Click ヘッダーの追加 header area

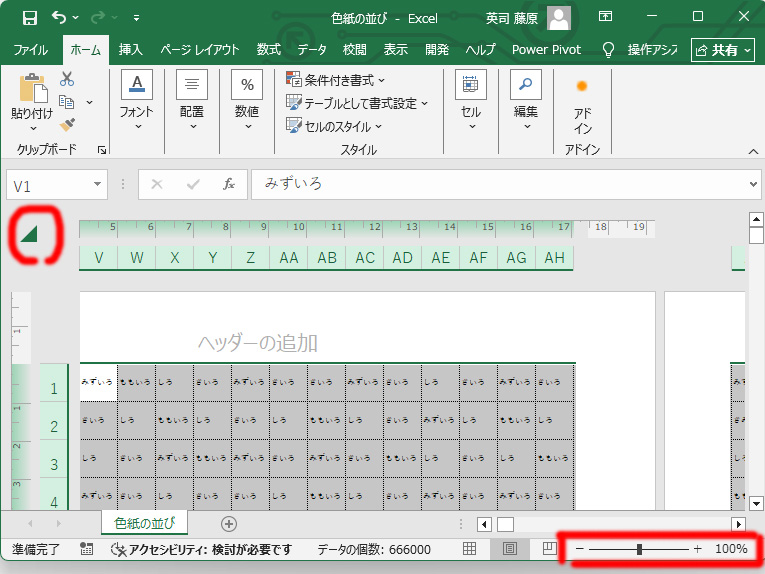click(x=258, y=343)
